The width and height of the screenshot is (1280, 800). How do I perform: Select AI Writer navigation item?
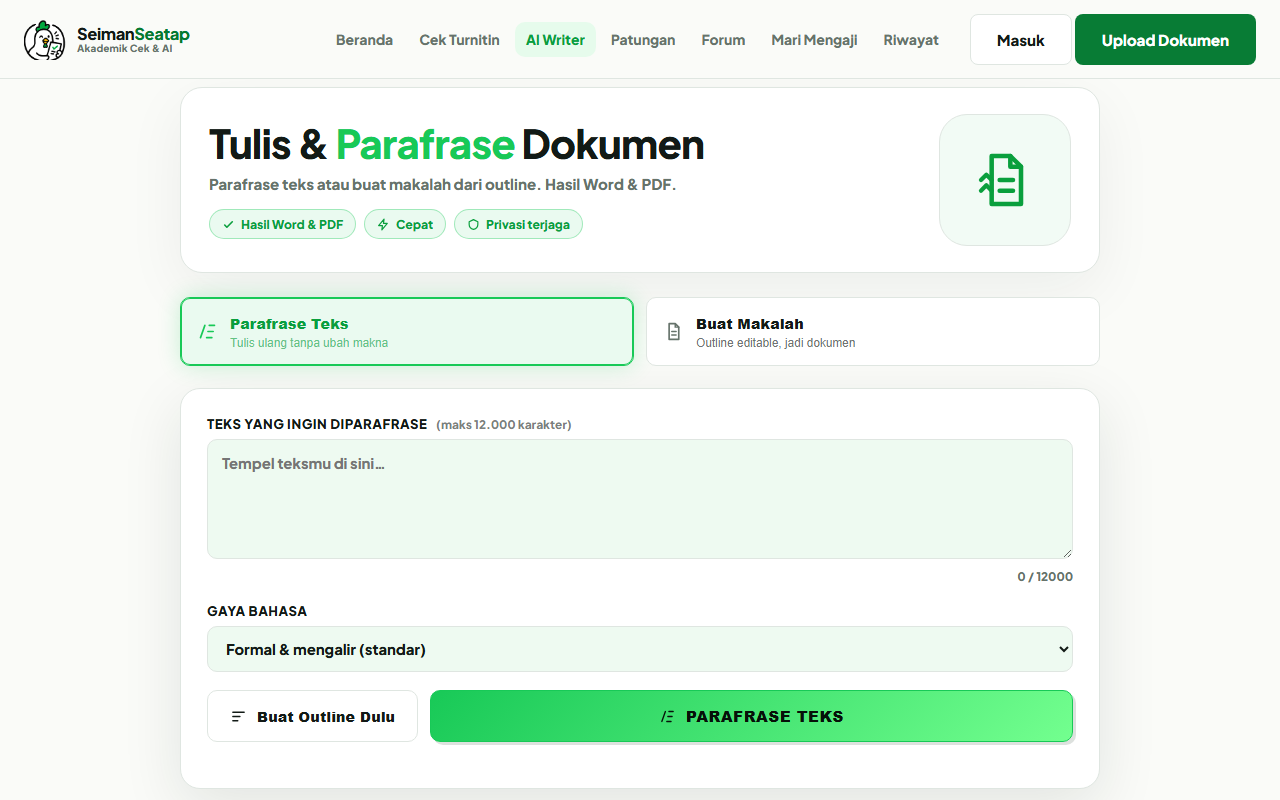[555, 40]
